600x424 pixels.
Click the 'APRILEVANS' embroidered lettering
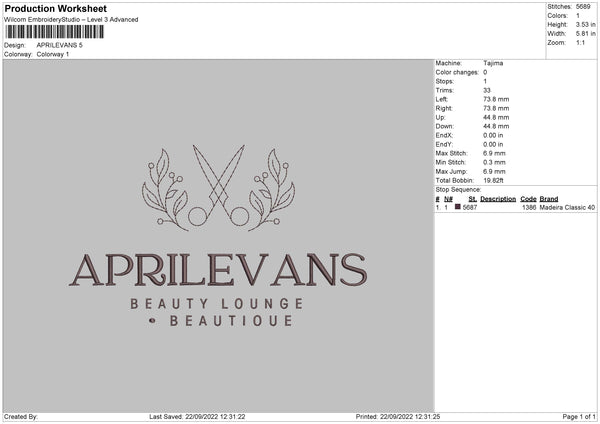[x=218, y=270]
